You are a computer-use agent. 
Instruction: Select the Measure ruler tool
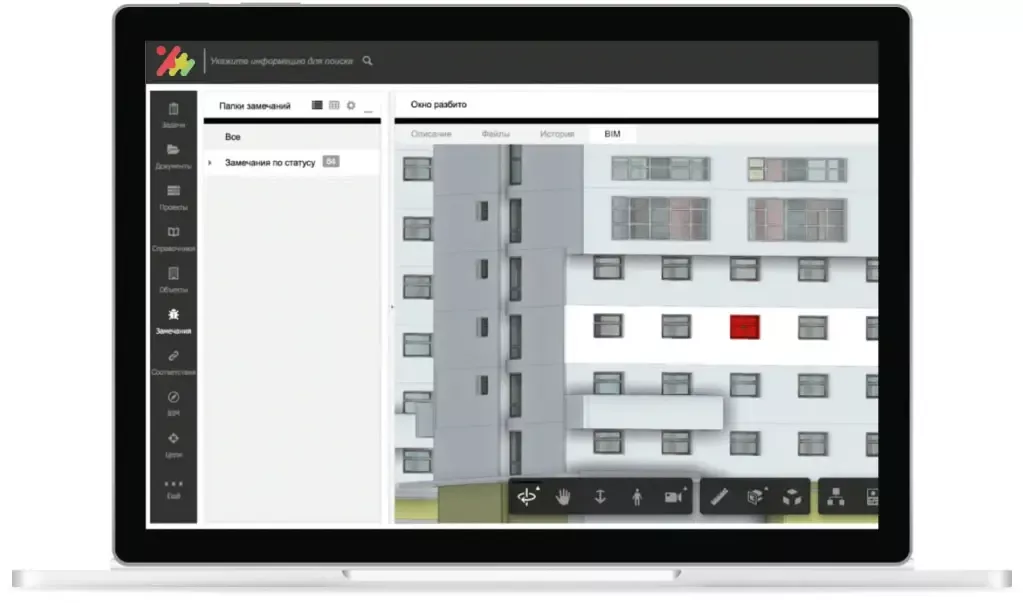pyautogui.click(x=719, y=496)
